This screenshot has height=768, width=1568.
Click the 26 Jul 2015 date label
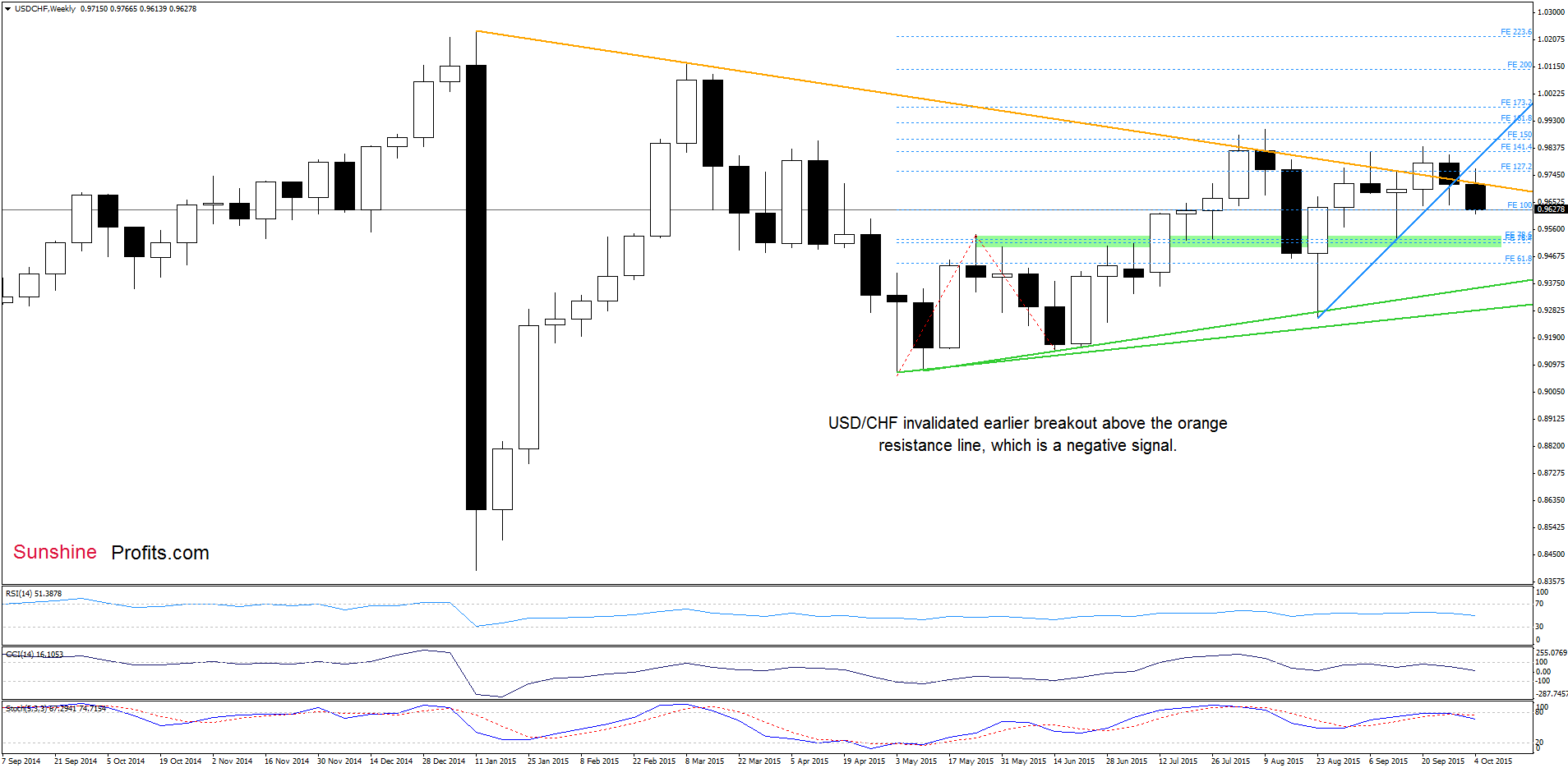point(1230,761)
